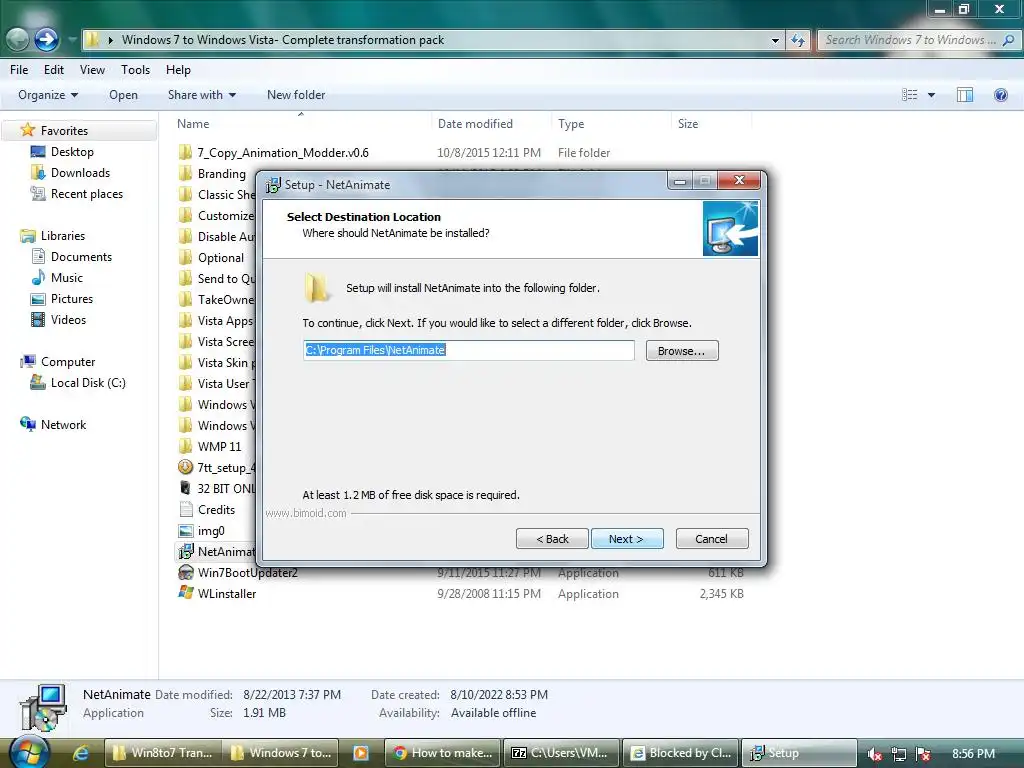Image resolution: width=1024 pixels, height=768 pixels.
Task: Select the Optional folder
Action: click(221, 257)
